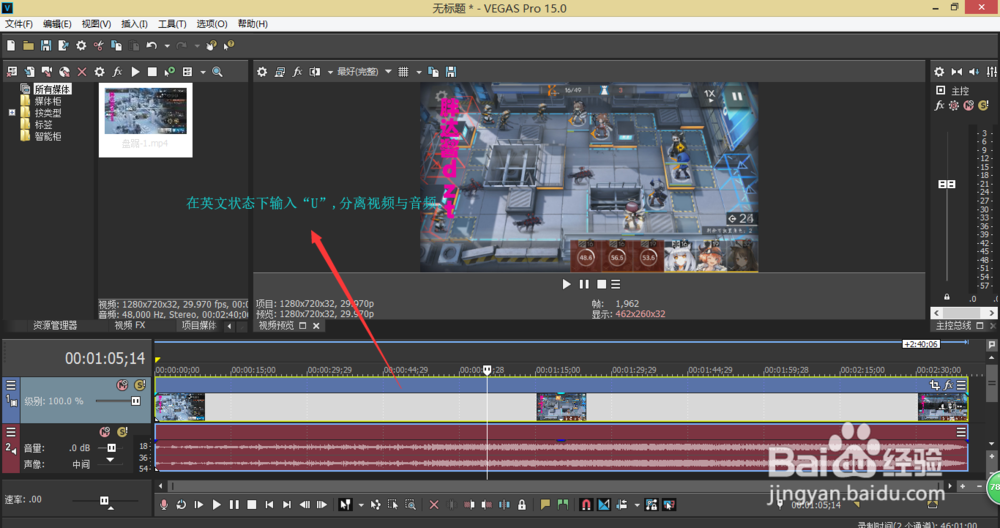Select the 所有媒体 tree item

pos(52,89)
